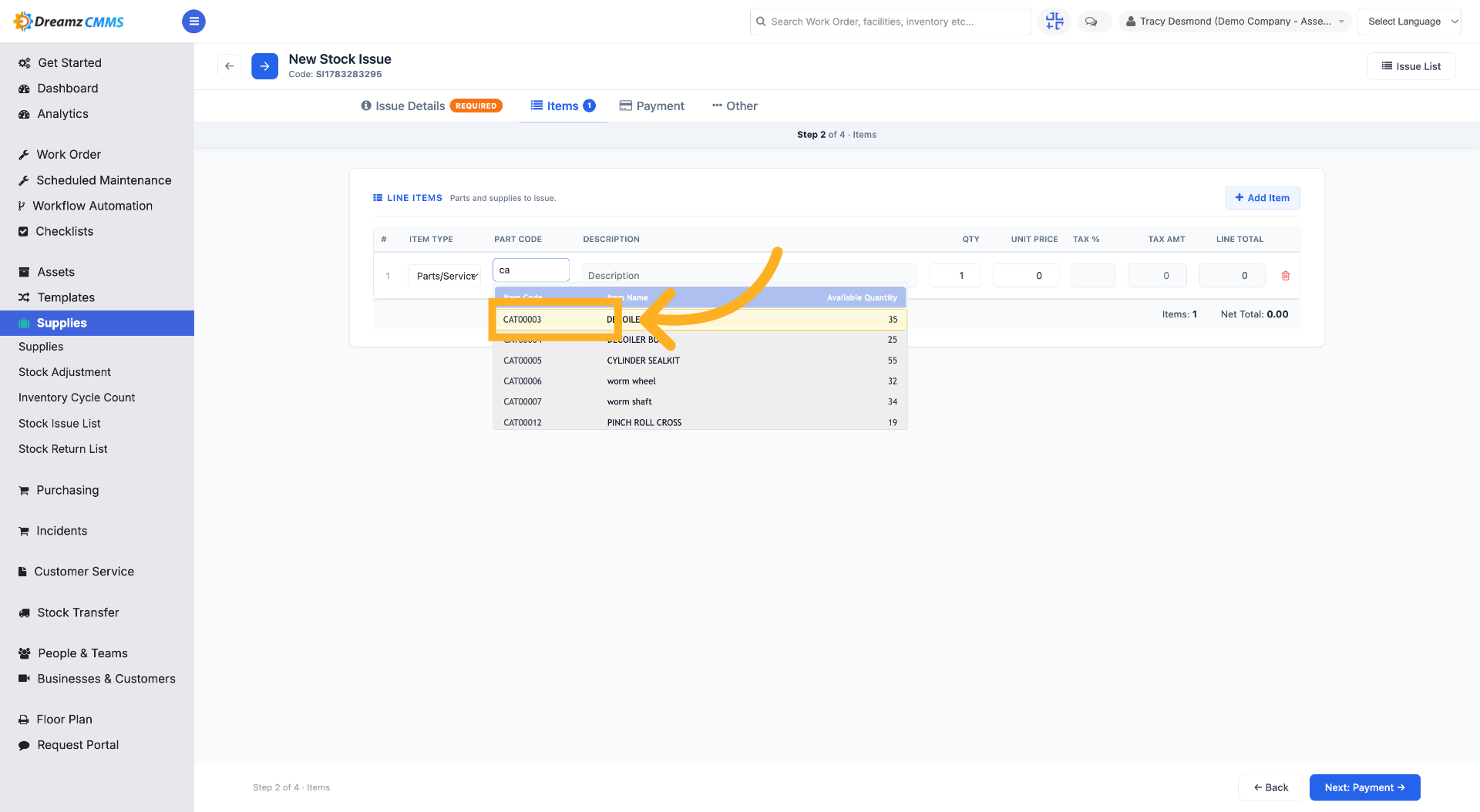Open the Issue List button
Screen dimensions: 1480x812
(x=1411, y=66)
